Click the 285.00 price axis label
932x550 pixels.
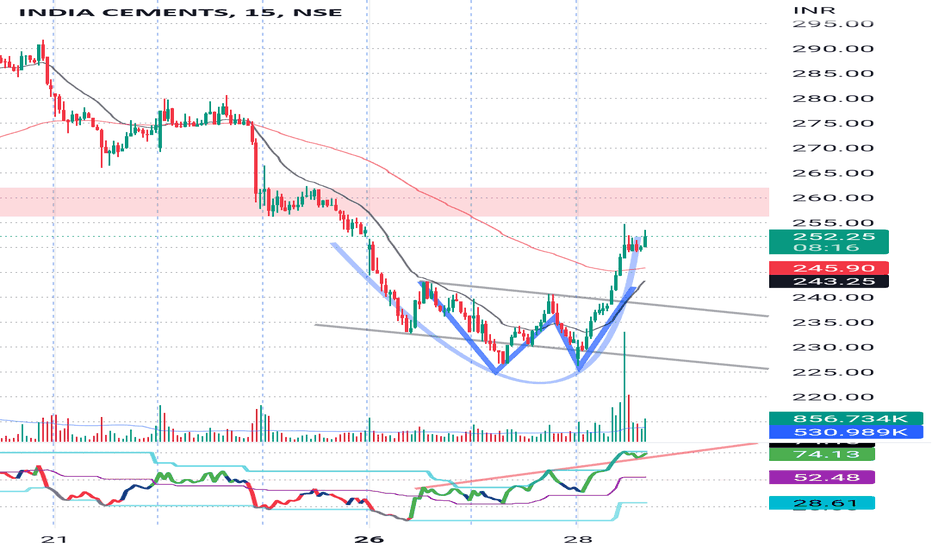[x=833, y=74]
